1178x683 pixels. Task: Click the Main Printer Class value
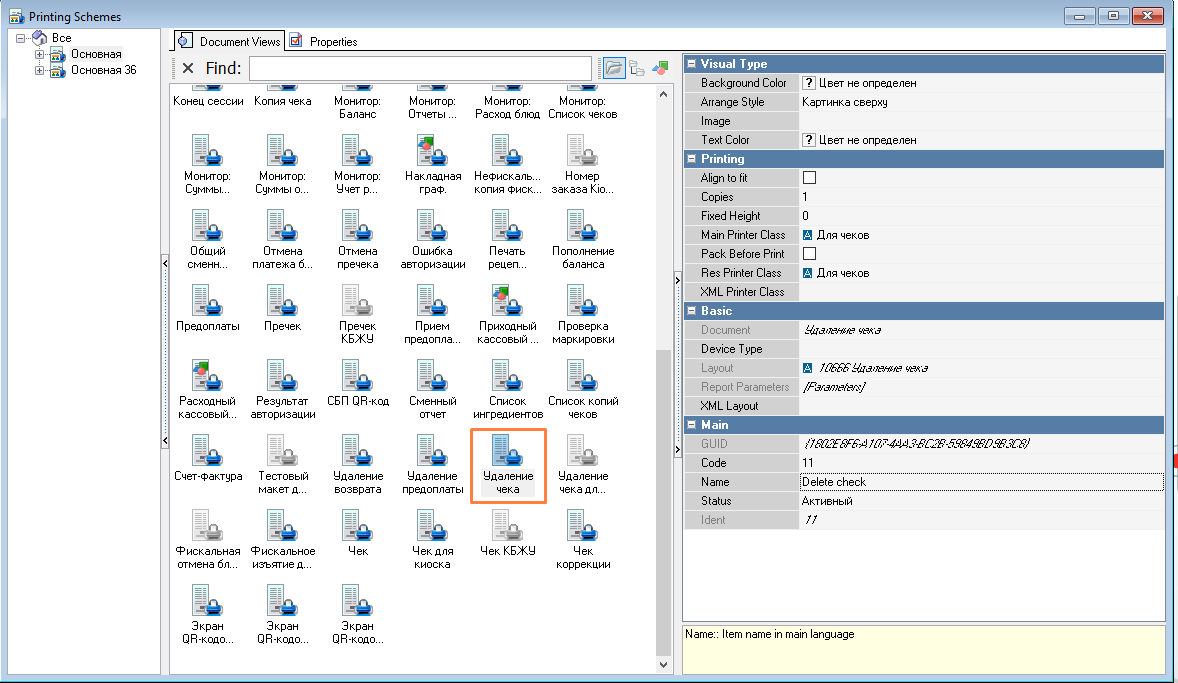click(981, 234)
